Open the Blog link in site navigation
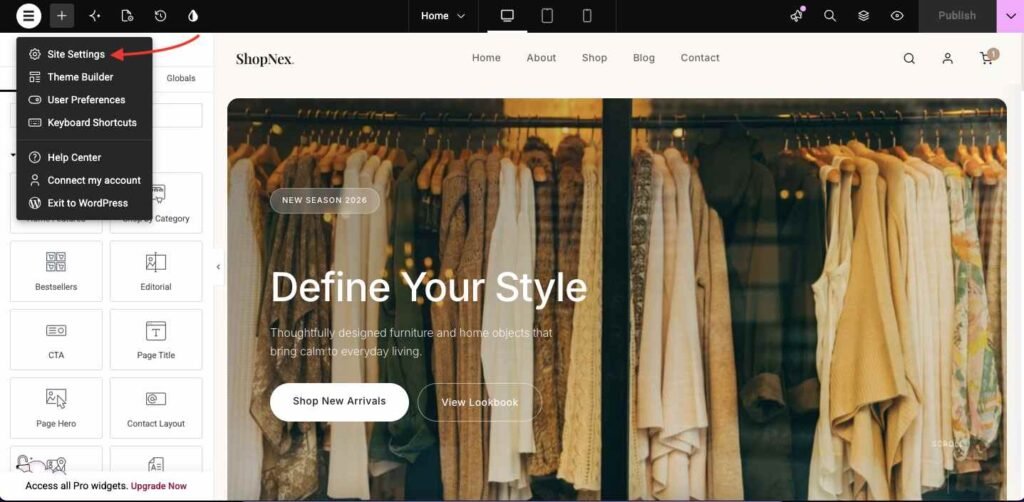 [x=644, y=58]
